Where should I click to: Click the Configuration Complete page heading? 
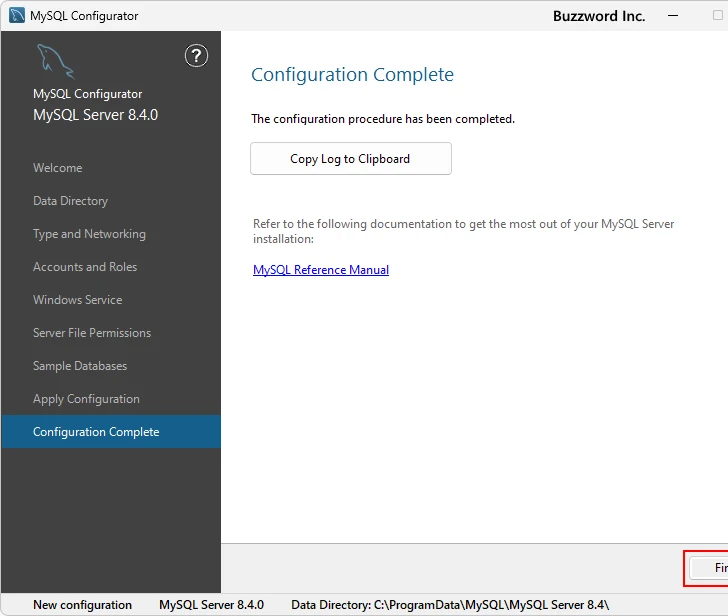pos(352,74)
